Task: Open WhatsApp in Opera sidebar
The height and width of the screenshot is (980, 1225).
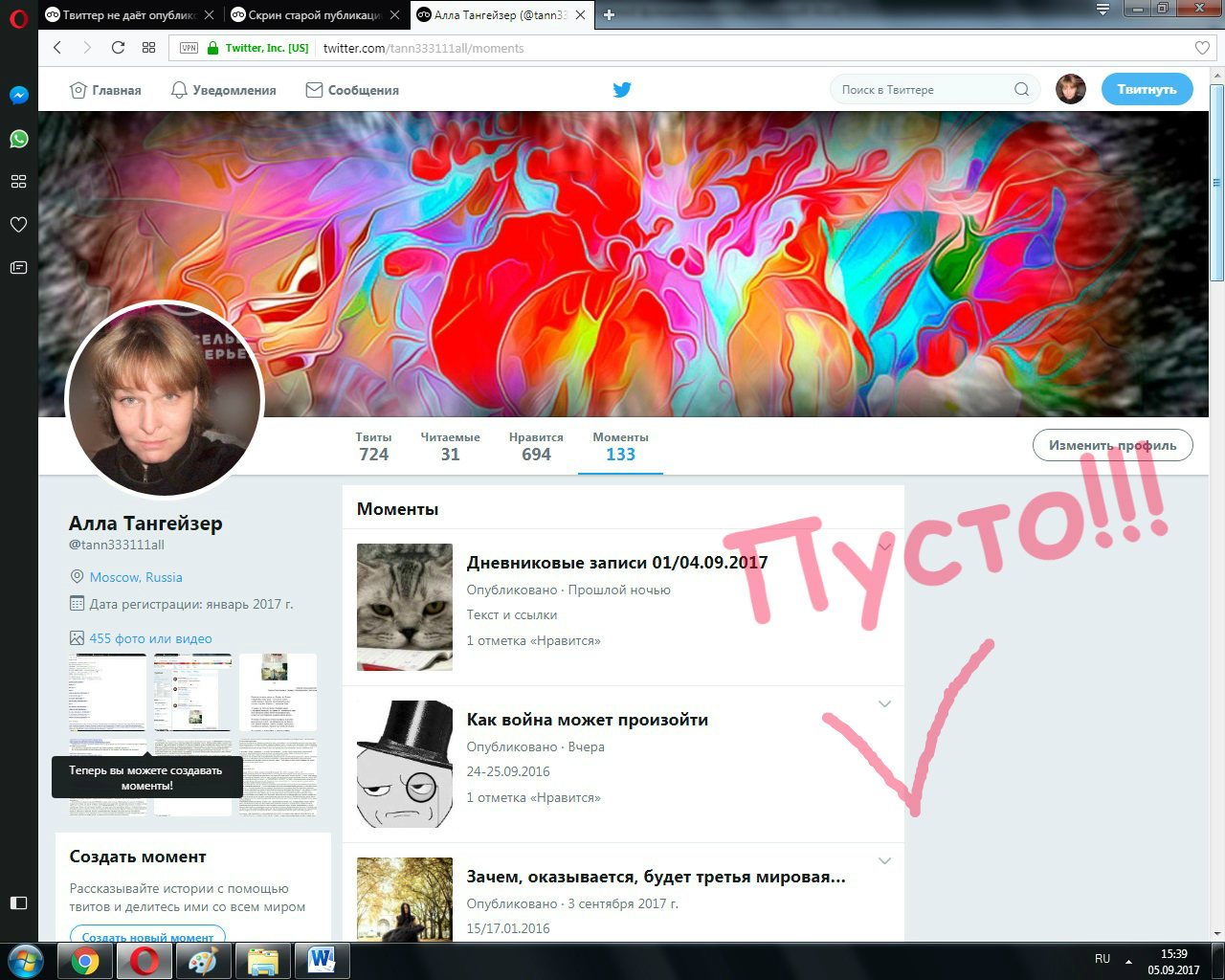Action: pyautogui.click(x=18, y=139)
